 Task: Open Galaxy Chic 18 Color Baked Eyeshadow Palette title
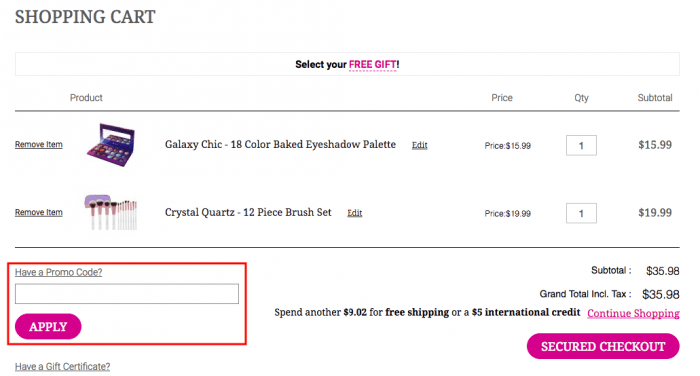[280, 144]
